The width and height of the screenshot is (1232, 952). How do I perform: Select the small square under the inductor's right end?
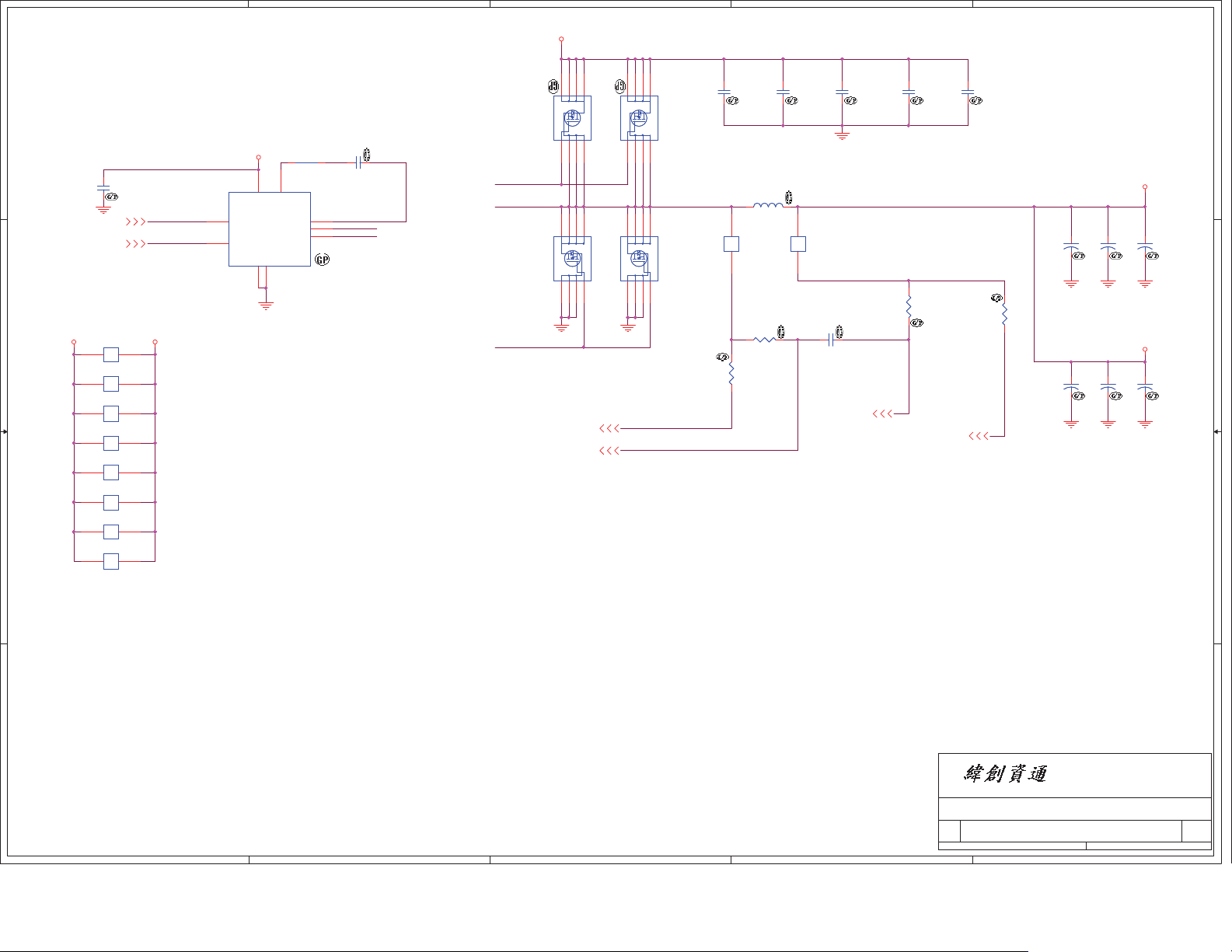798,244
